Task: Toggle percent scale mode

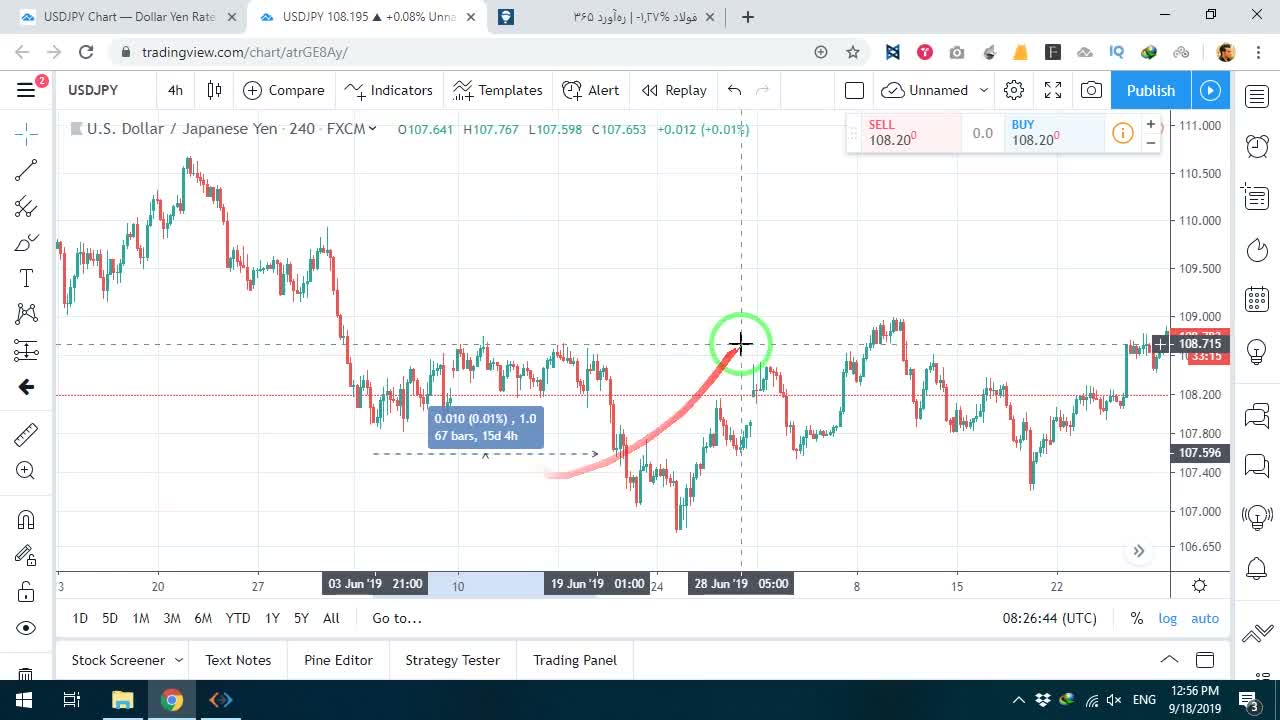Action: [x=1136, y=618]
